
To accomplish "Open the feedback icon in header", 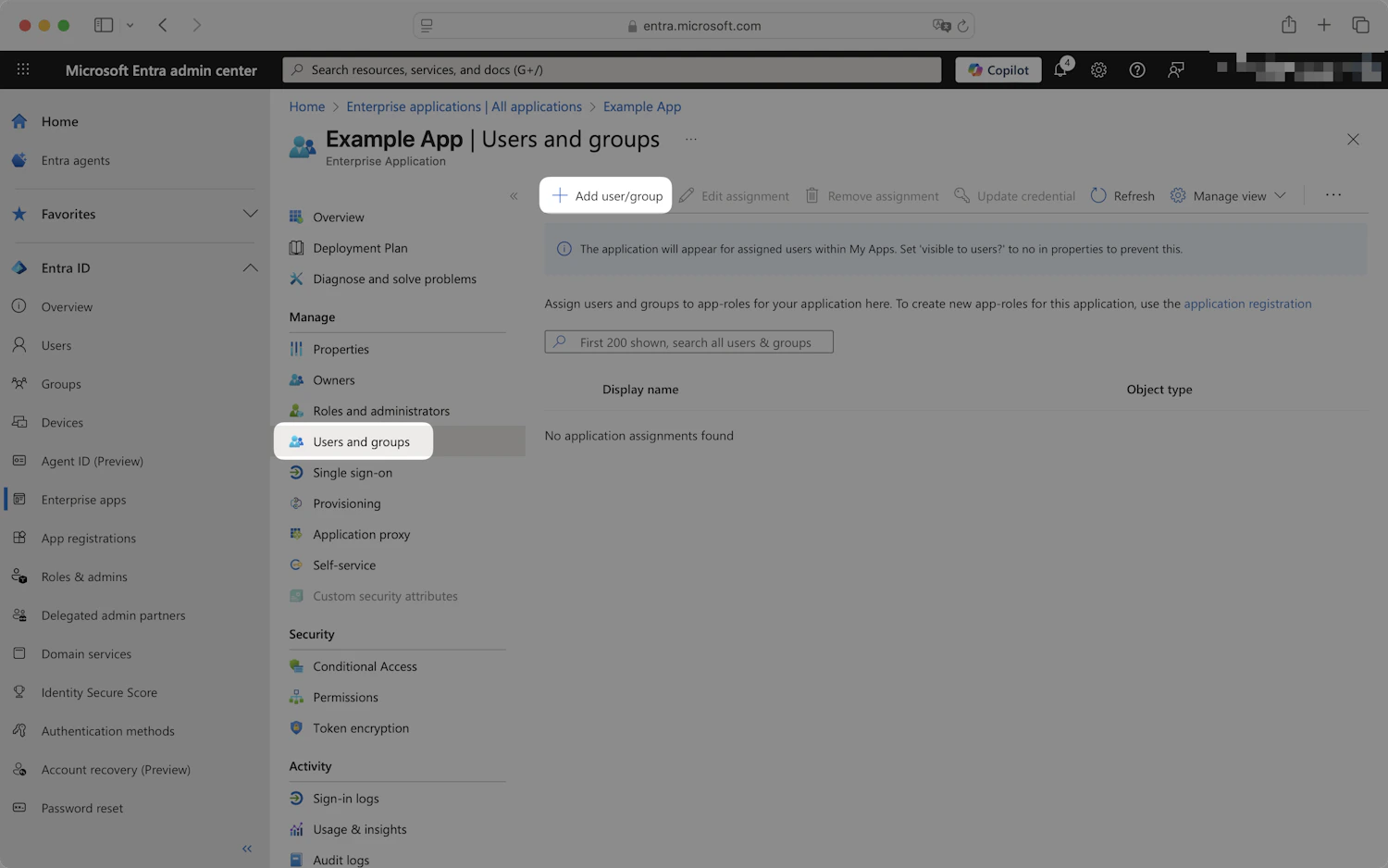I will coord(1176,69).
